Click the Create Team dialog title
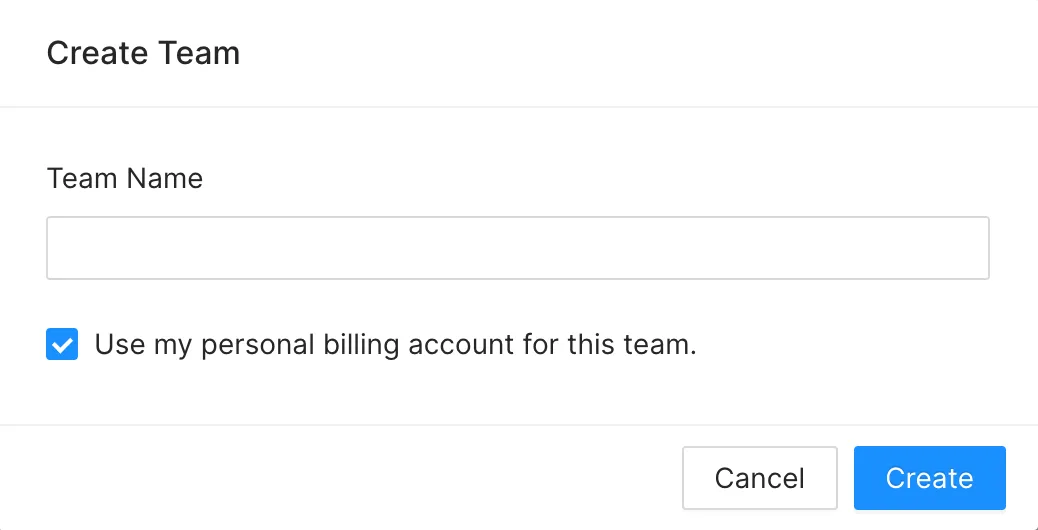1038x530 pixels. pos(143,53)
